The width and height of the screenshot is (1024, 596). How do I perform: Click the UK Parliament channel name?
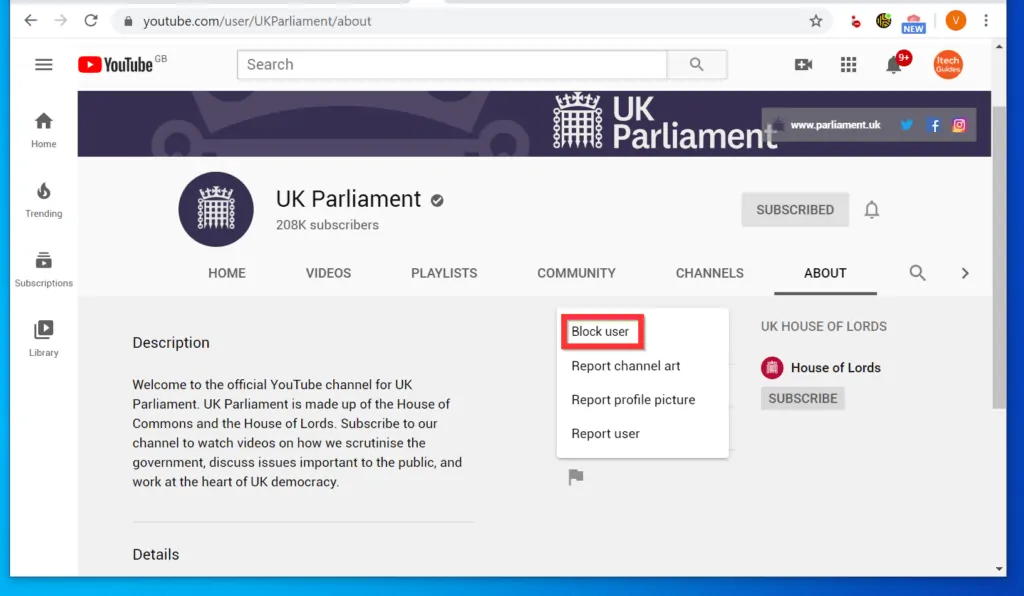[348, 198]
